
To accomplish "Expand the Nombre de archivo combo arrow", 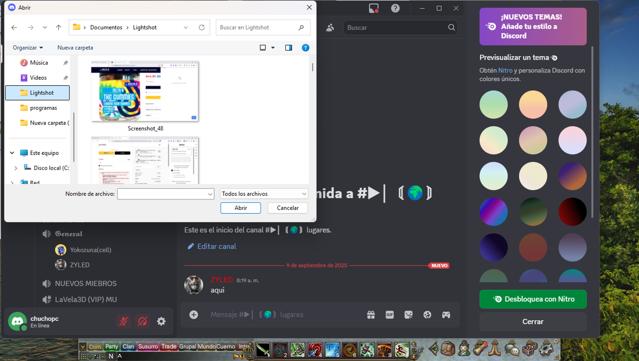I will 210,194.
